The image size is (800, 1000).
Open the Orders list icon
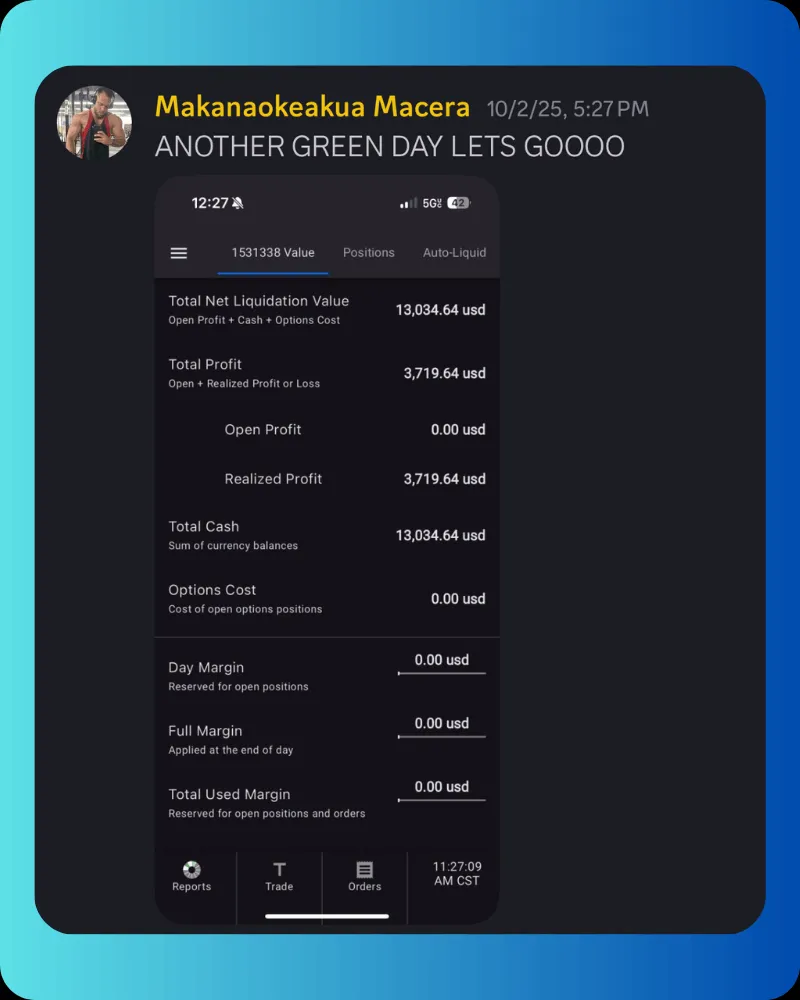364,870
